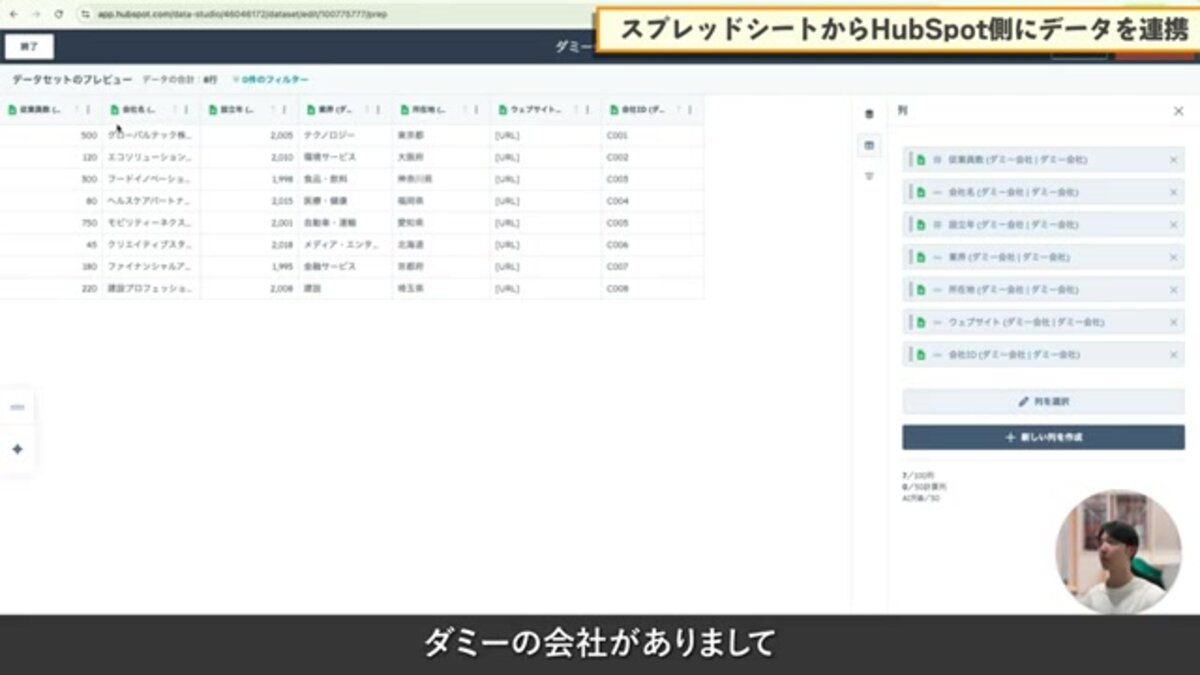Create a column with 新しい列を作成

coord(1042,436)
